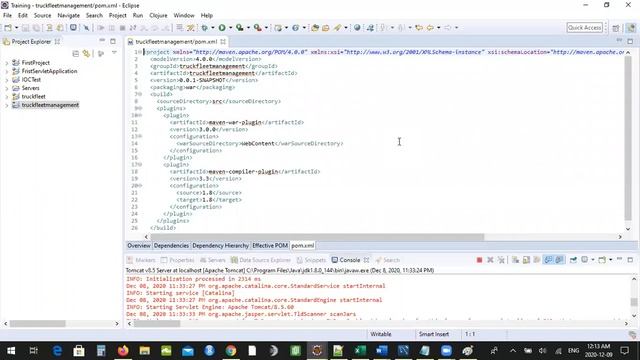
Task: Switch to the Dependency Hierarchy tab
Action: (220, 246)
